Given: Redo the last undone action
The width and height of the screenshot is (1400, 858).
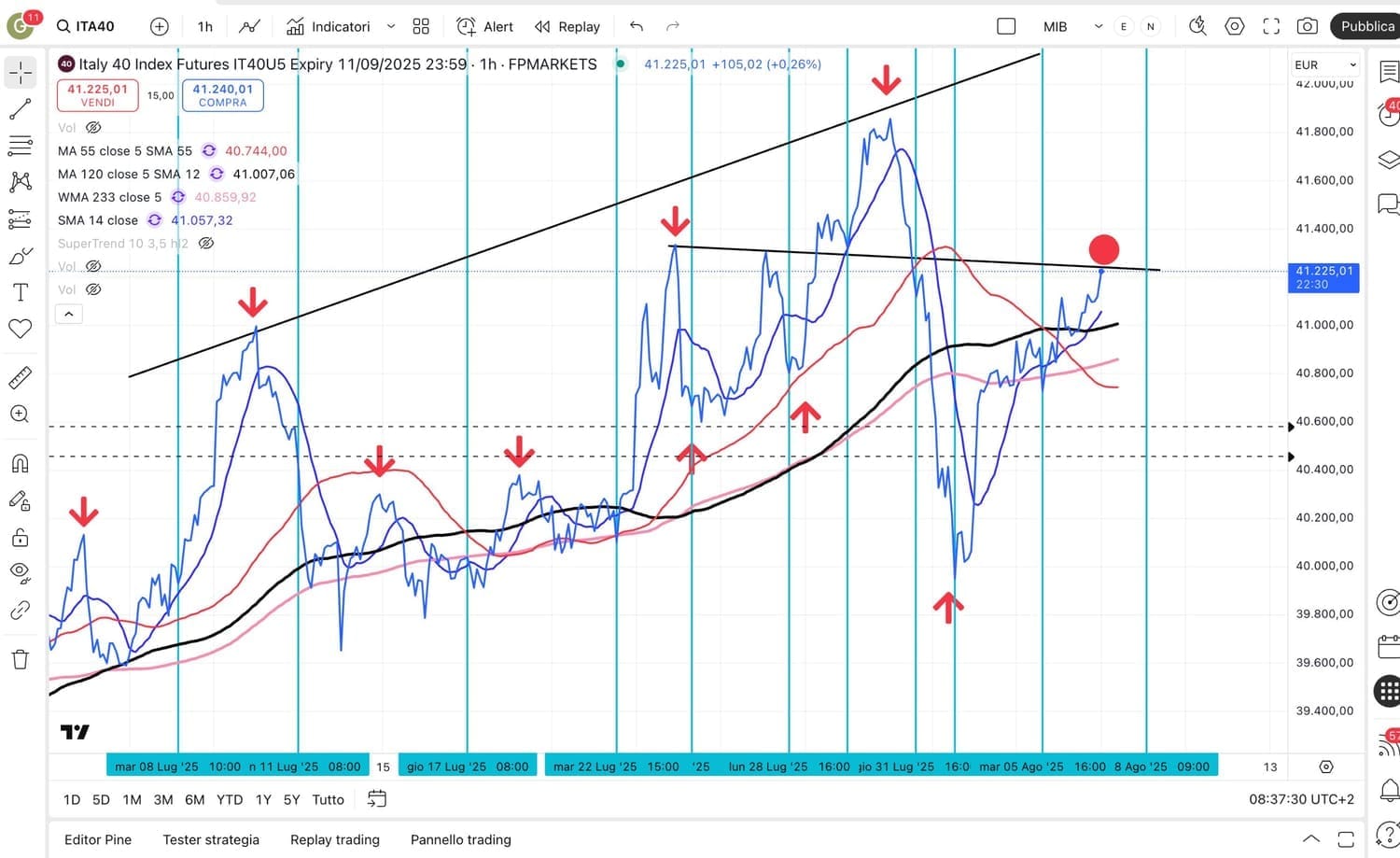Looking at the screenshot, I should pyautogui.click(x=673, y=26).
